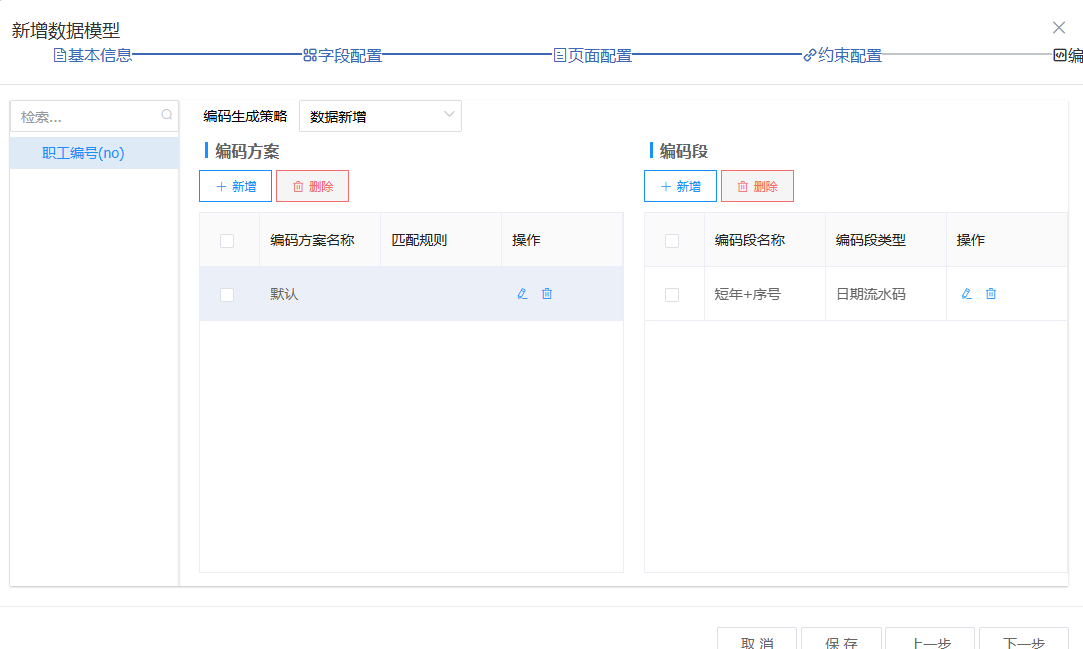Open the 编码生成策略 dropdown

coord(380,116)
